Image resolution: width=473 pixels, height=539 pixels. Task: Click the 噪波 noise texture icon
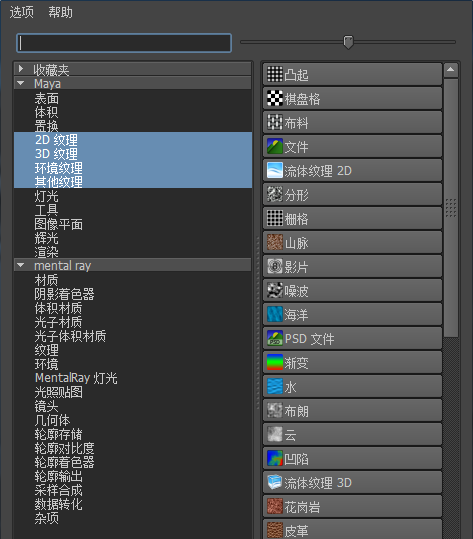[275, 290]
